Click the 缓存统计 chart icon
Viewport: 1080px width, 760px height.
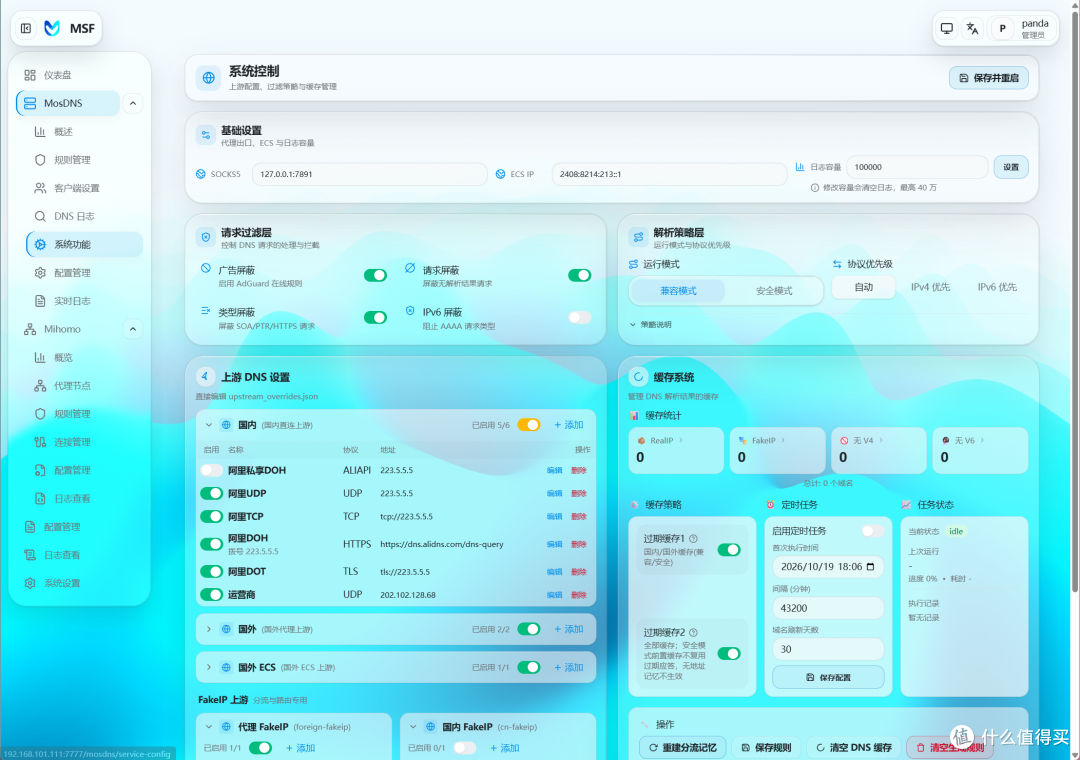pos(634,415)
